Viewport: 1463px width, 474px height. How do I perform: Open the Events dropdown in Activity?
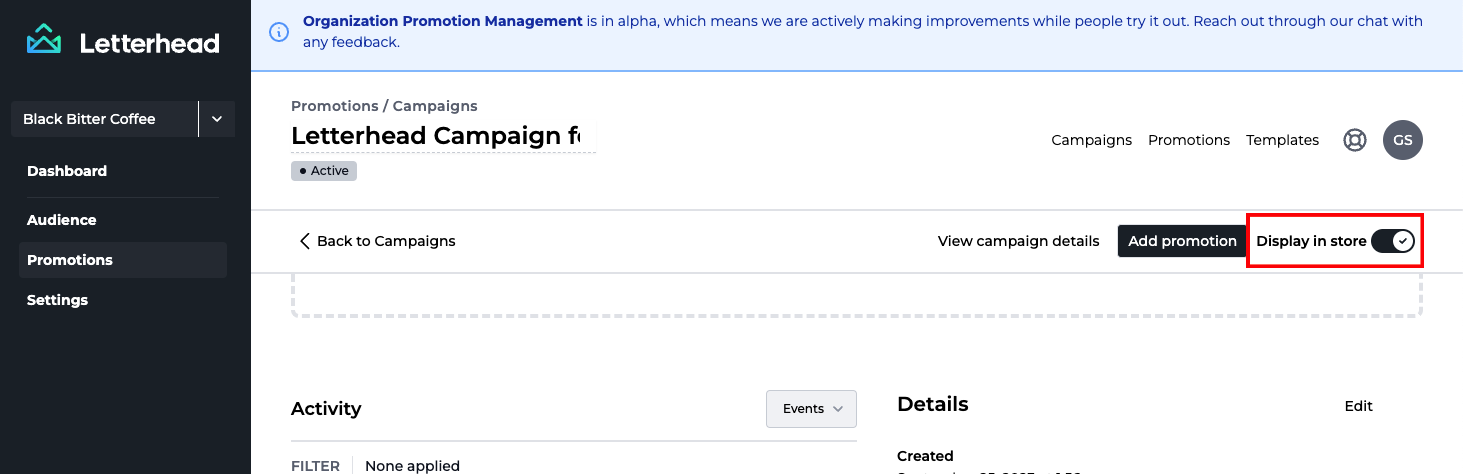point(811,409)
